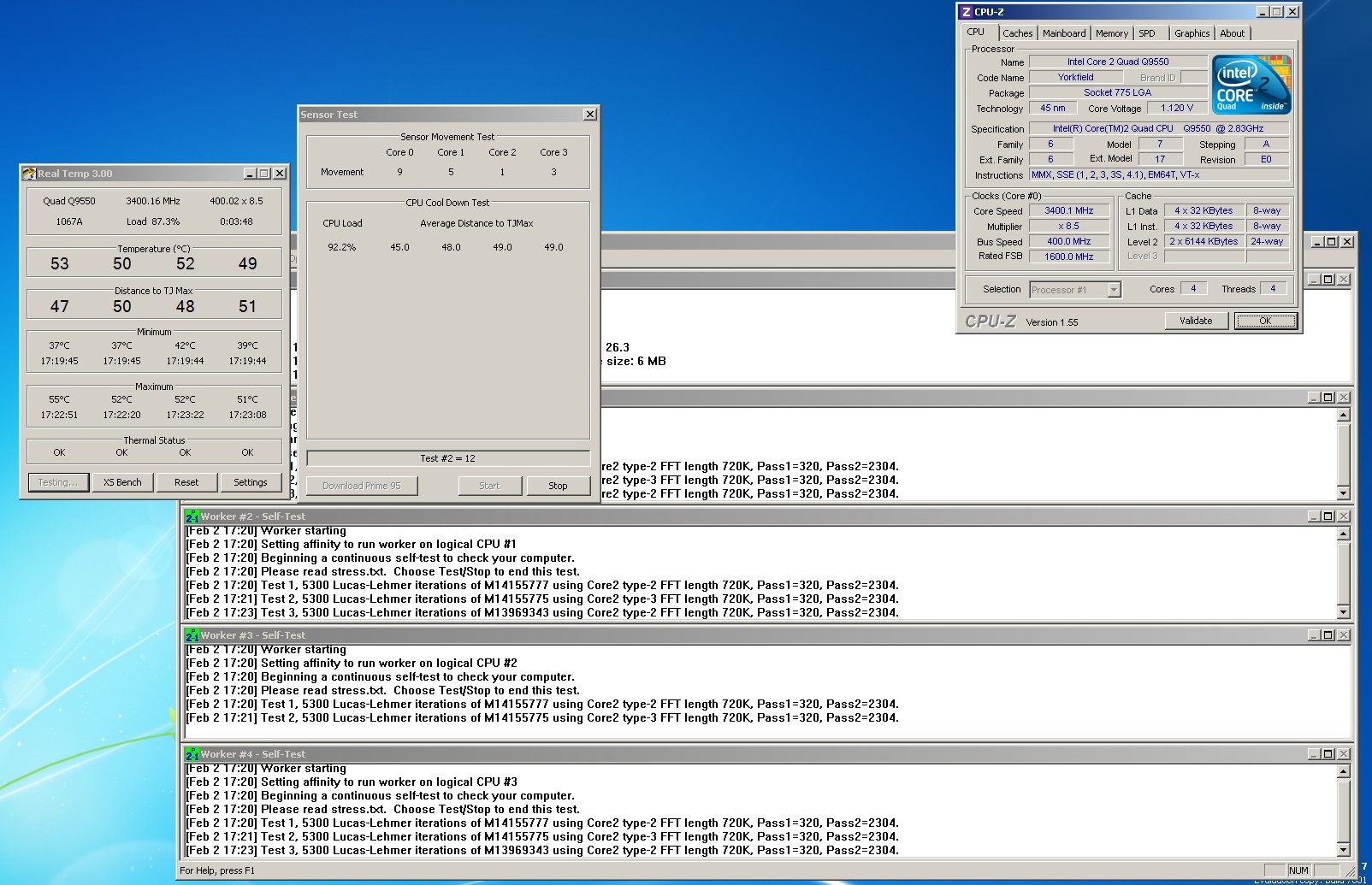
Task: Click the NUM status bar indicator
Action: [x=1298, y=870]
